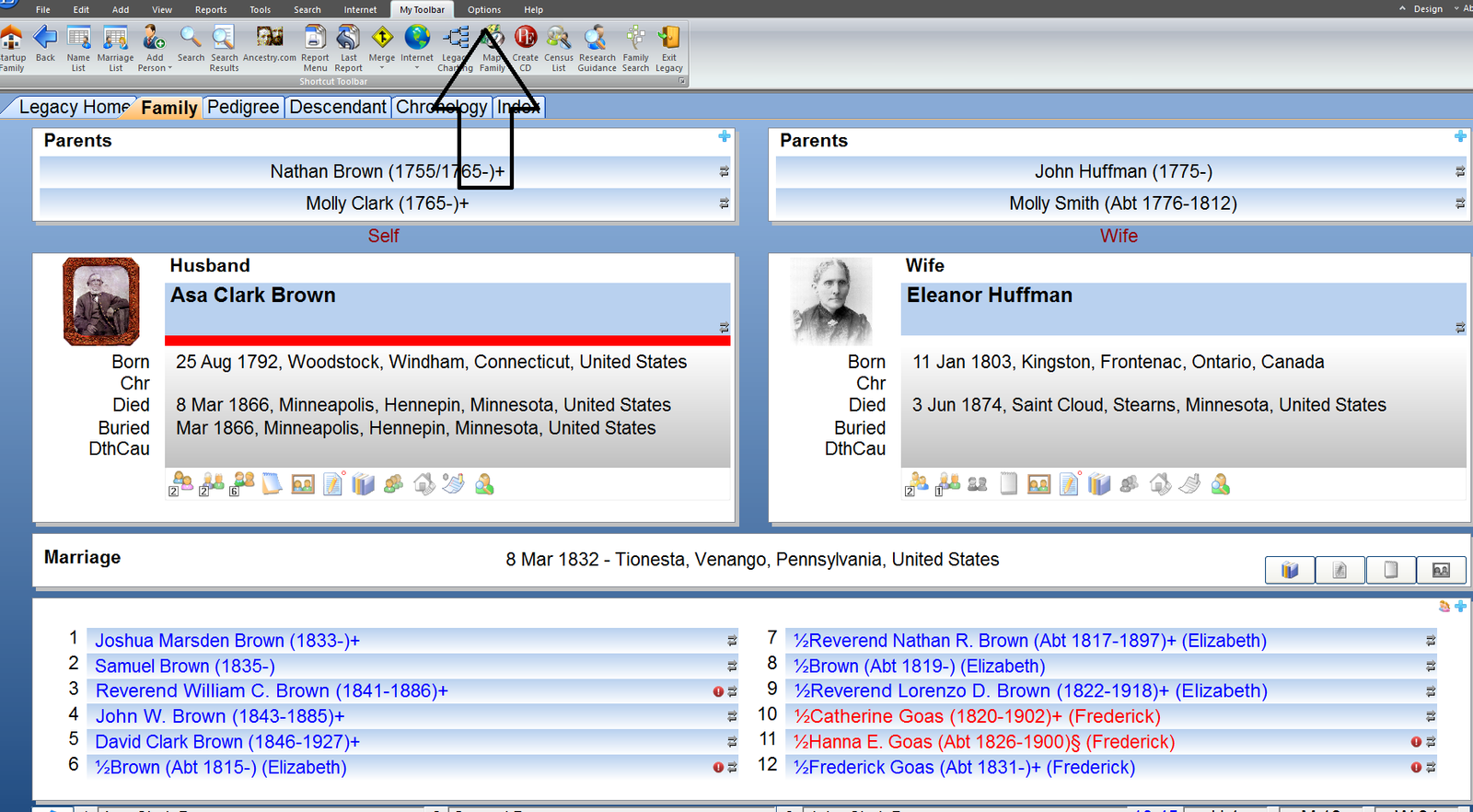Click Asa Clark Brown's portrait photo

pos(101,301)
